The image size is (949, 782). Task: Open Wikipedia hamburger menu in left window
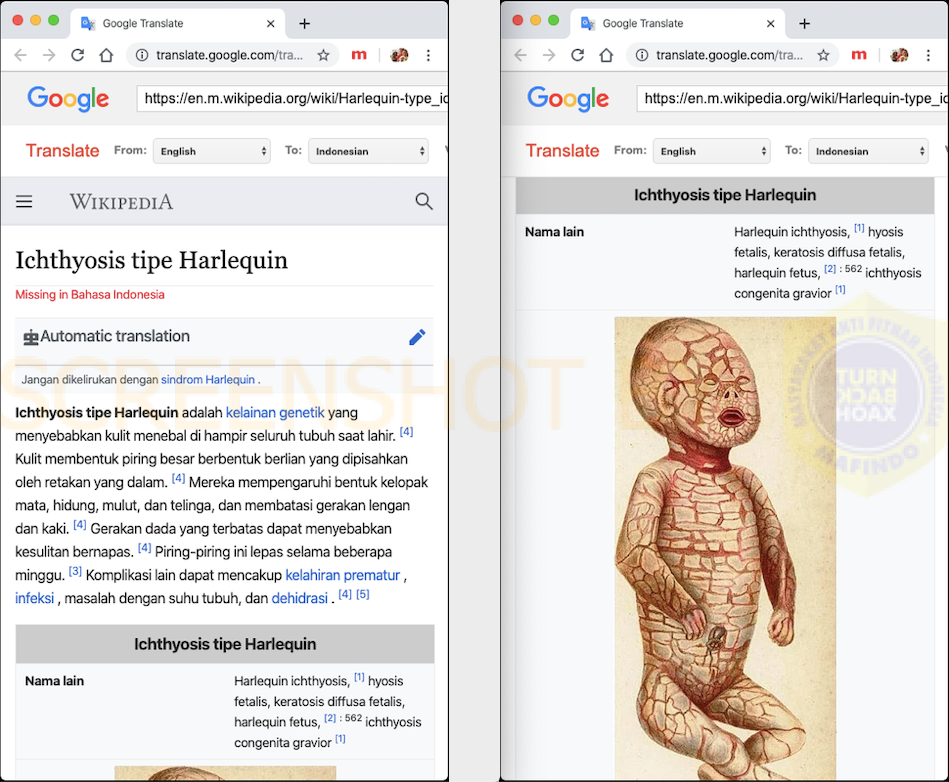24,202
